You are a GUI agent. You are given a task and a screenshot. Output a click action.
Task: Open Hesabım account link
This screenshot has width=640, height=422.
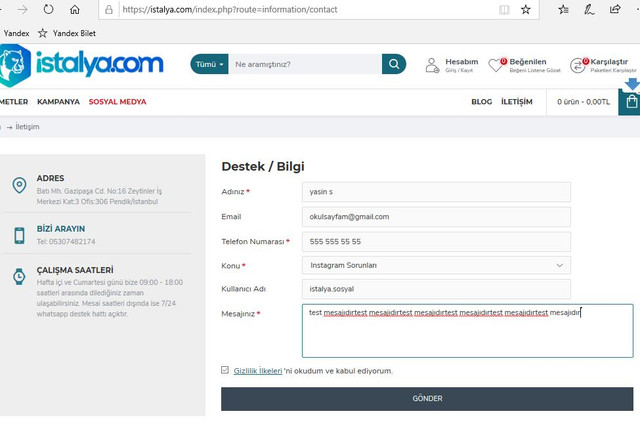[x=461, y=62]
